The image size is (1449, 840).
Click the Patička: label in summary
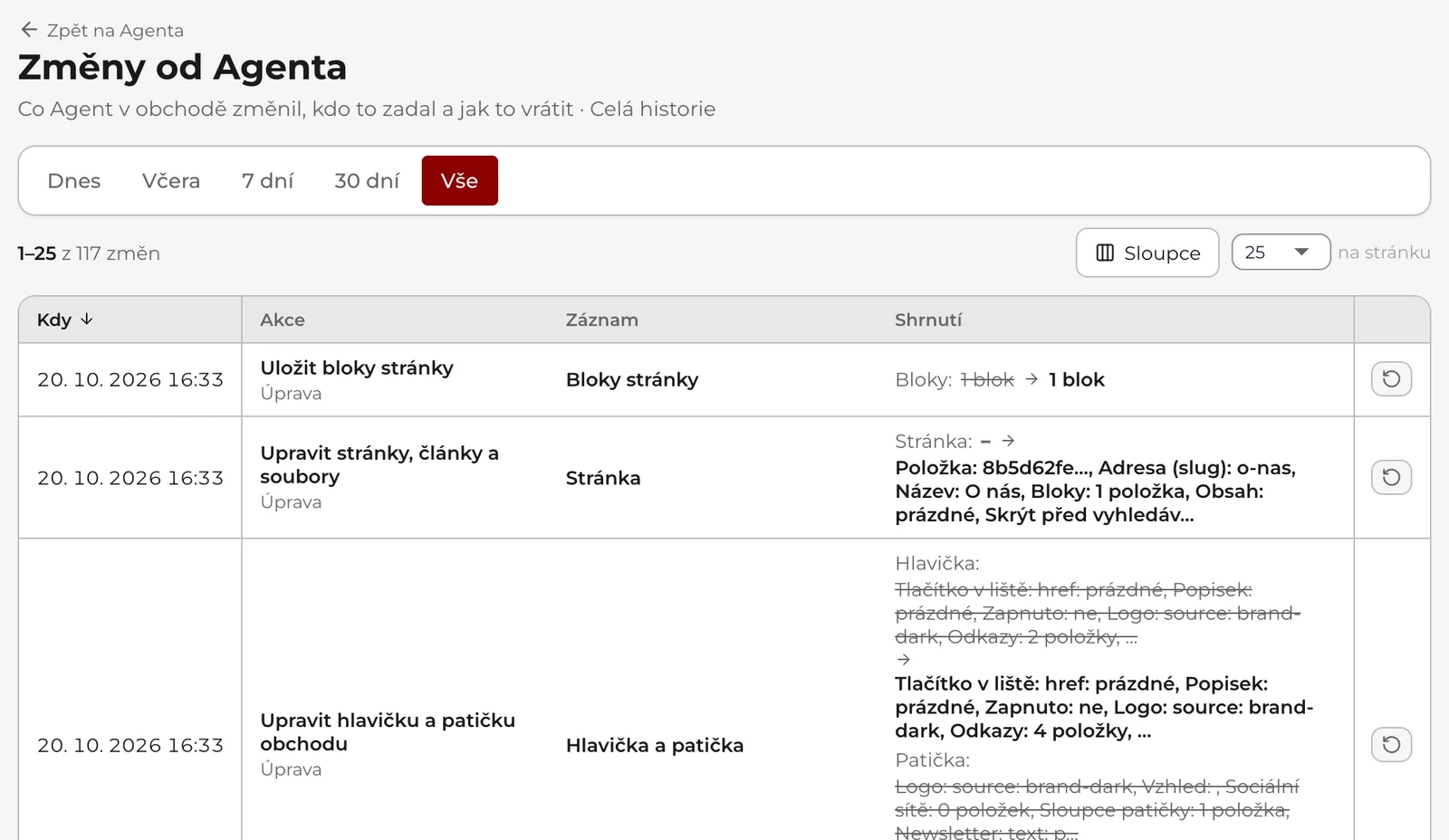(932, 760)
